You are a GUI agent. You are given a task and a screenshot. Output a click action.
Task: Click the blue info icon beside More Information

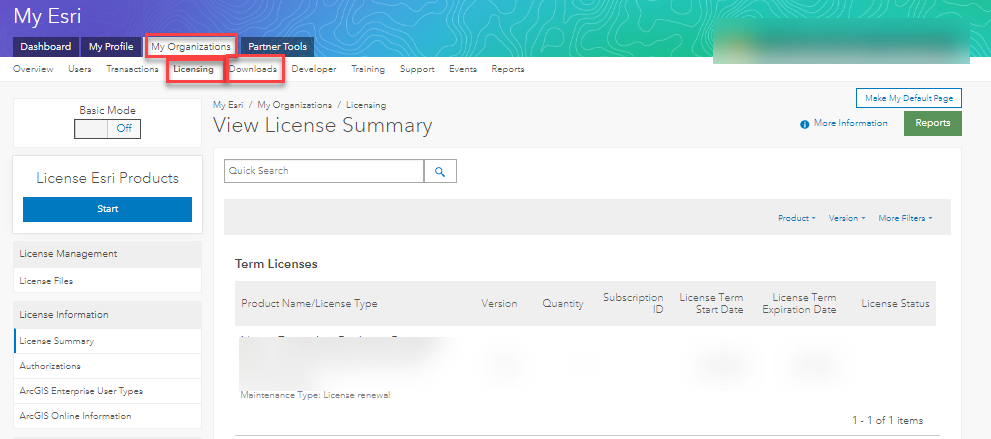click(805, 124)
